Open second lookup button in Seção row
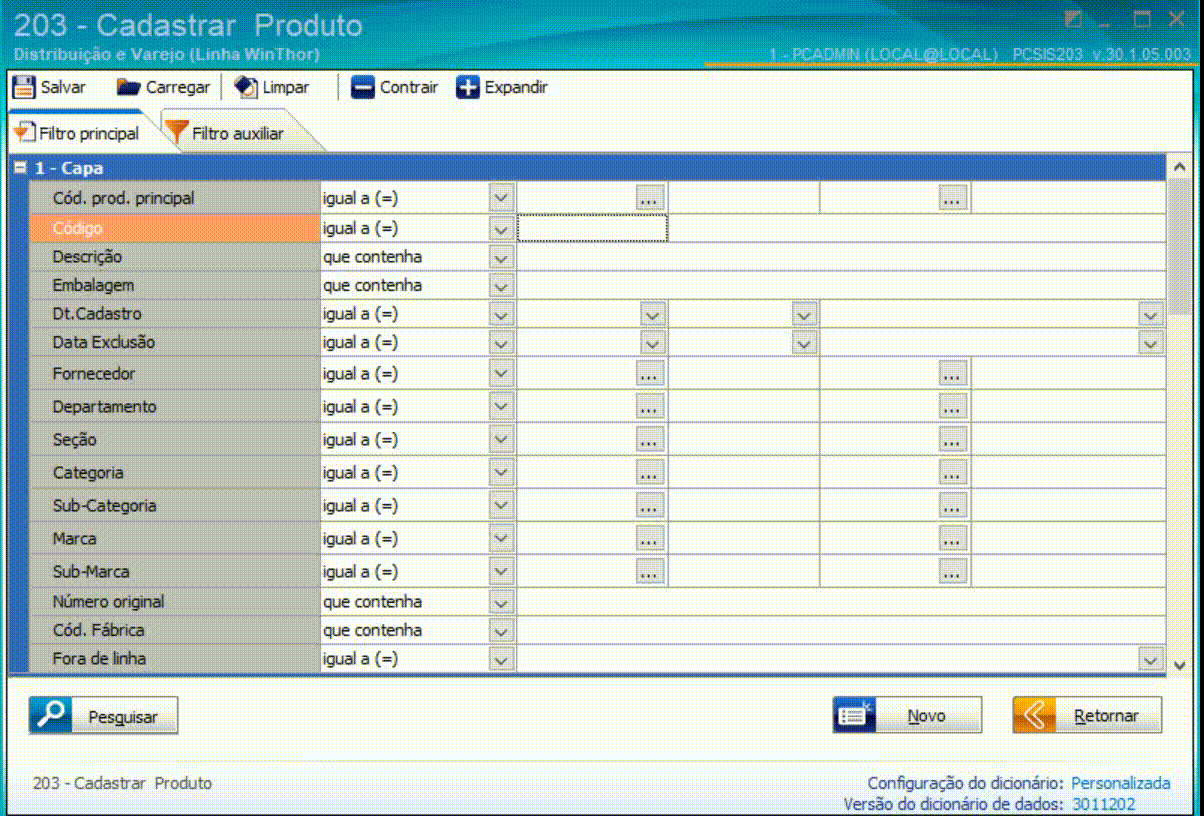1204x816 pixels. pyautogui.click(x=953, y=440)
